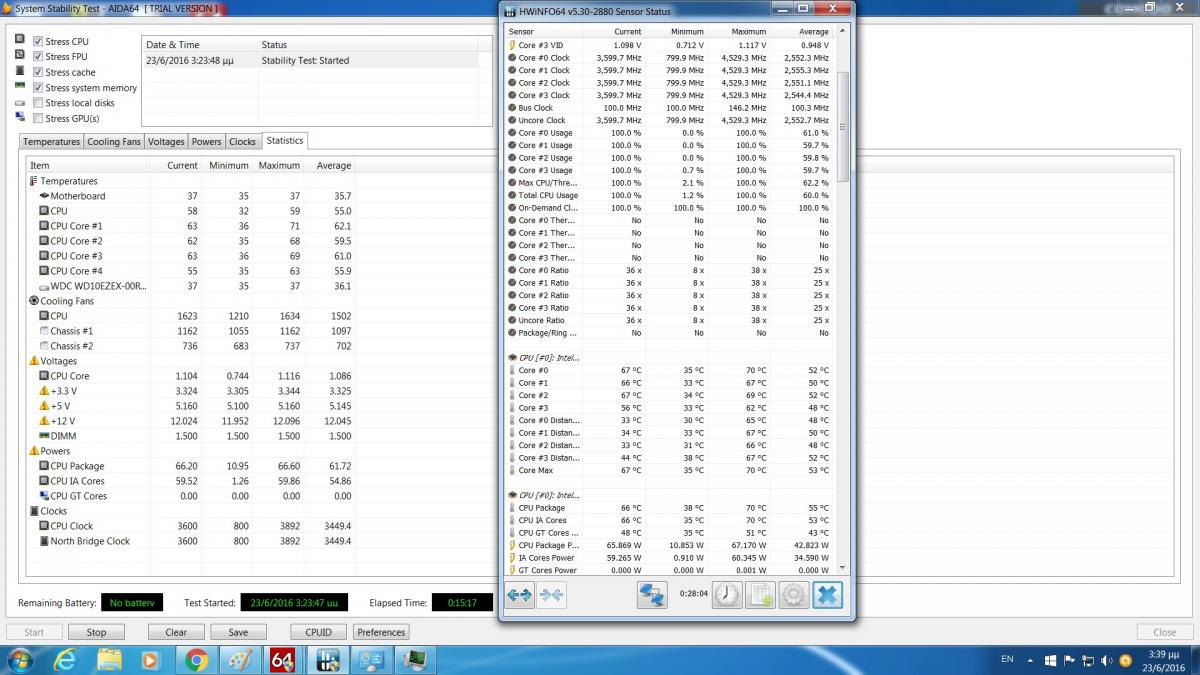The image size is (1200, 675).
Task: Click taskbar green chip monitor icon
Action: click(x=413, y=660)
